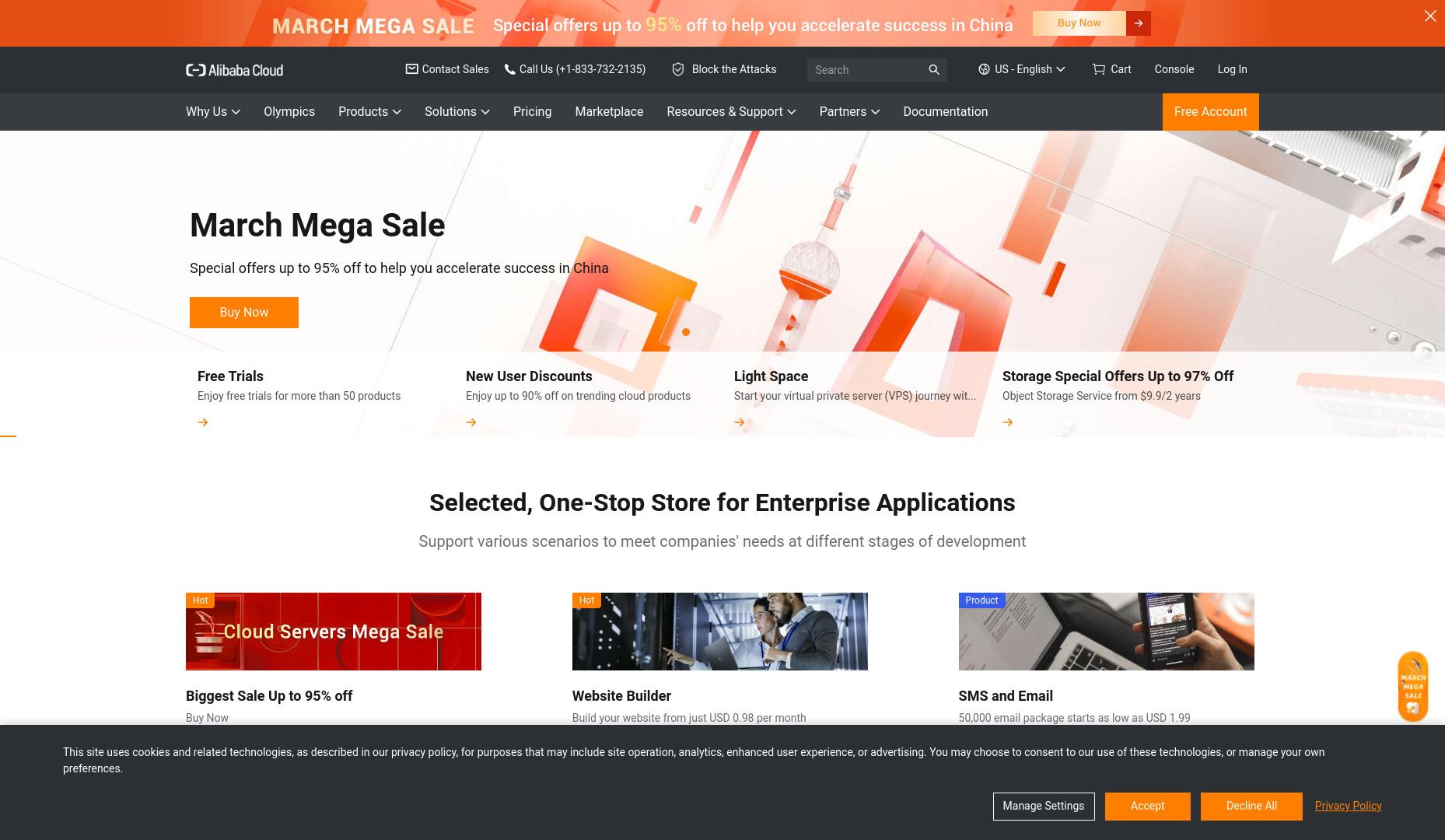Click the Free Account button

point(1210,112)
